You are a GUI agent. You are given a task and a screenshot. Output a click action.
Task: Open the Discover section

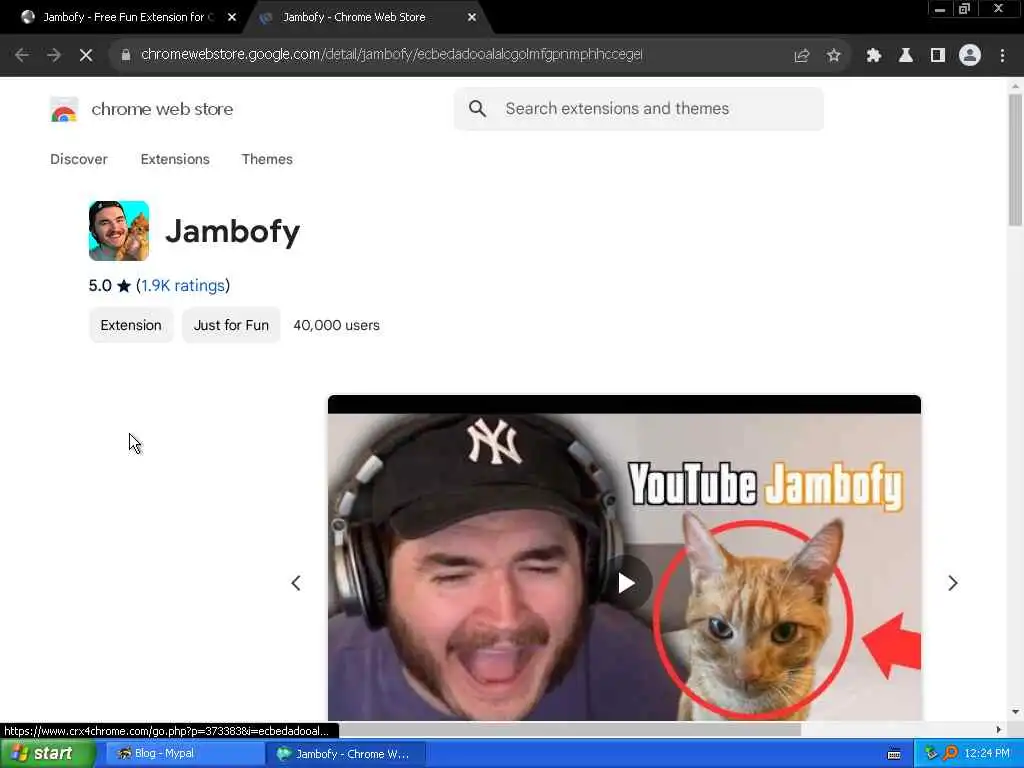pos(78,159)
